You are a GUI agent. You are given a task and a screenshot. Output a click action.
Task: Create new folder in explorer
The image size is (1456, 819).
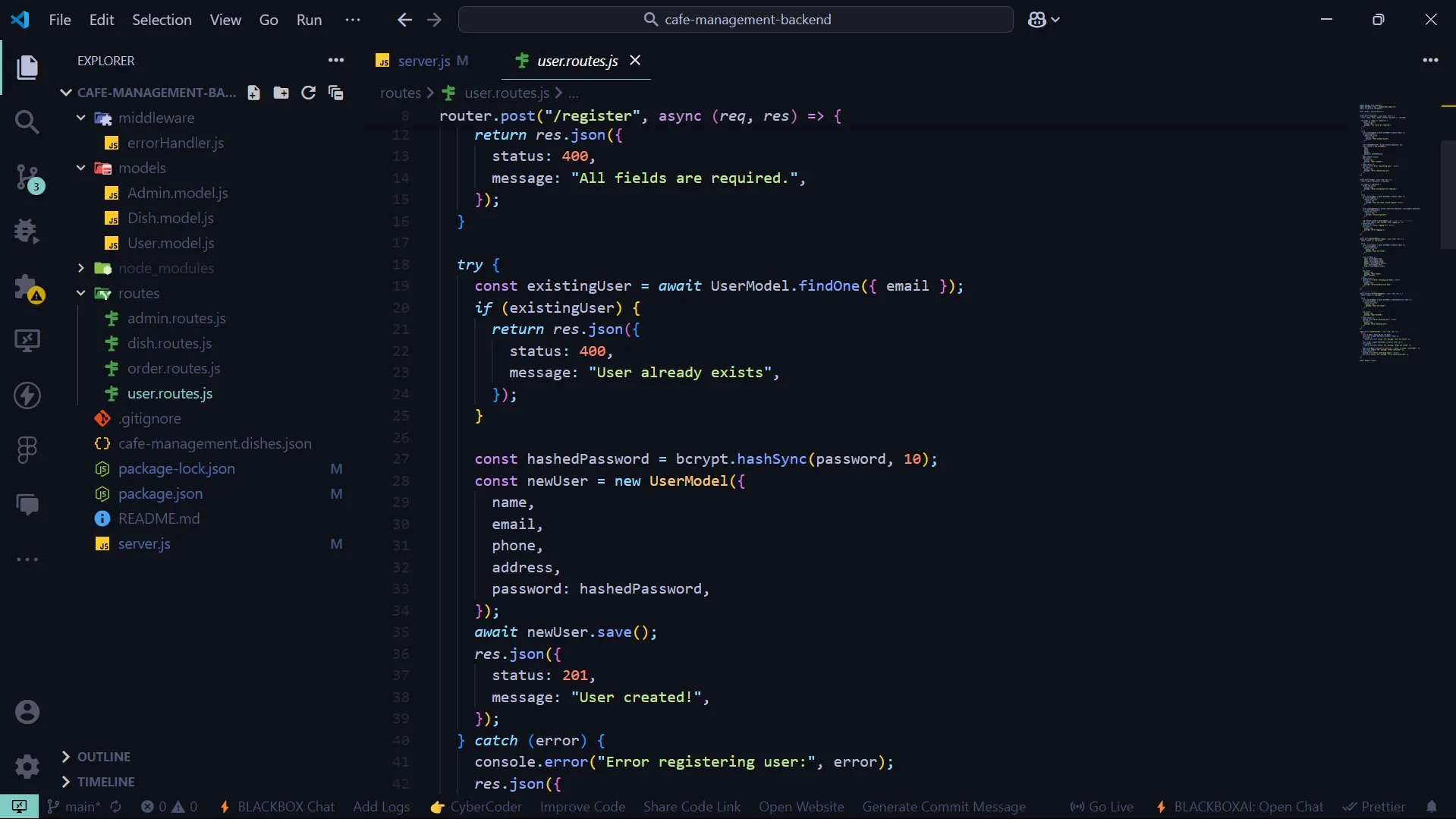[281, 93]
